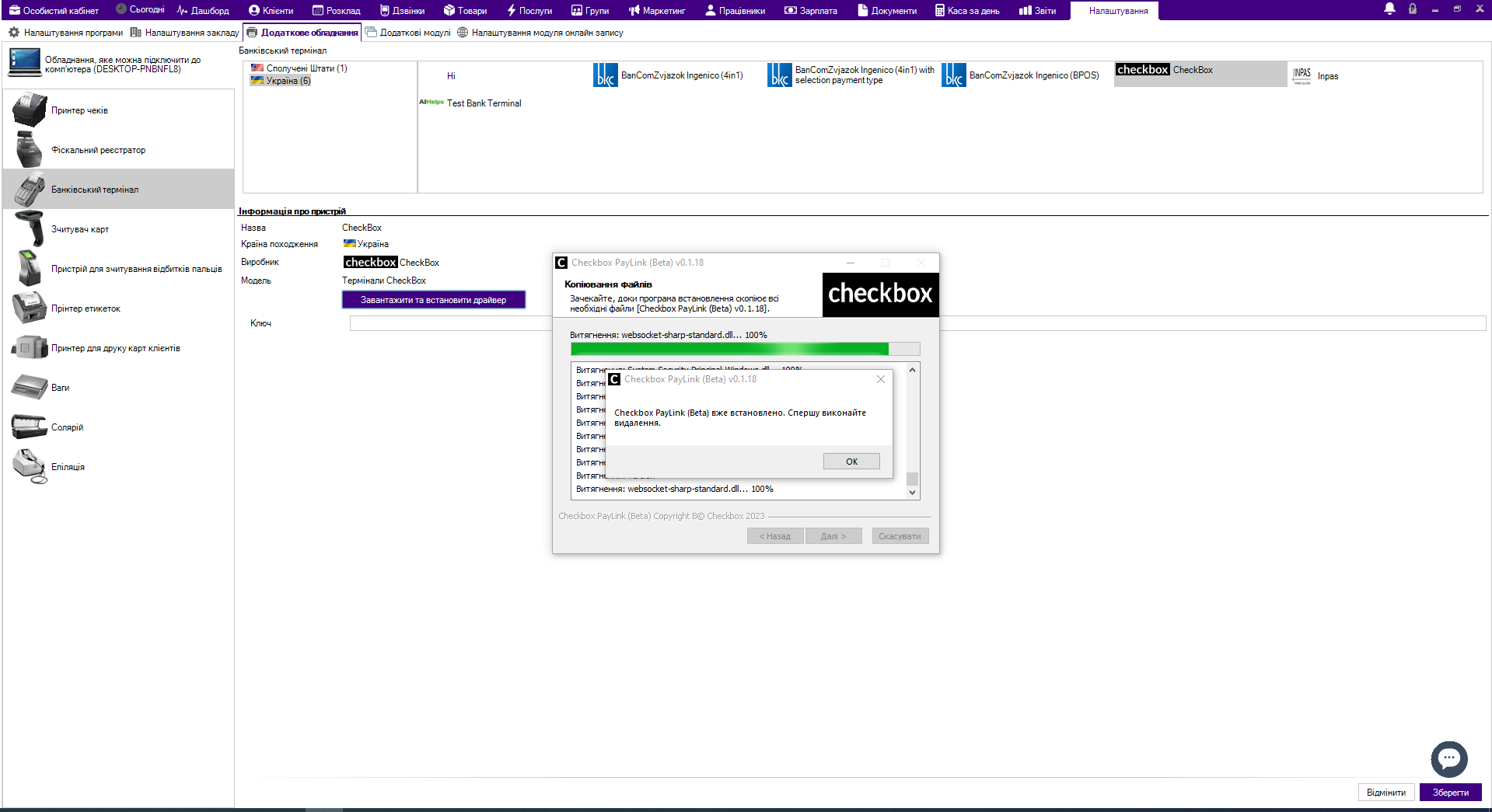This screenshot has width=1492, height=812.
Task: Select Солярій tanning bed icon
Action: [x=30, y=427]
